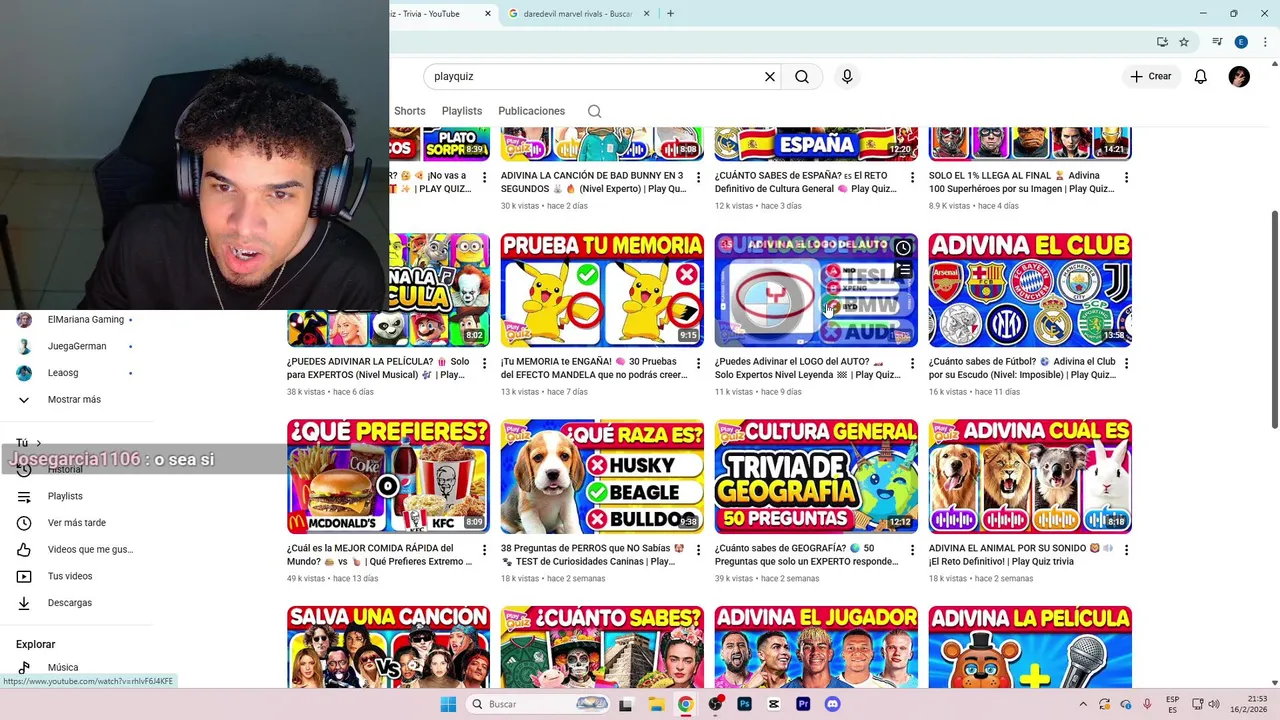Switch to the daredevil marvel rivals tab
Screen dimensions: 1280x720
578,14
